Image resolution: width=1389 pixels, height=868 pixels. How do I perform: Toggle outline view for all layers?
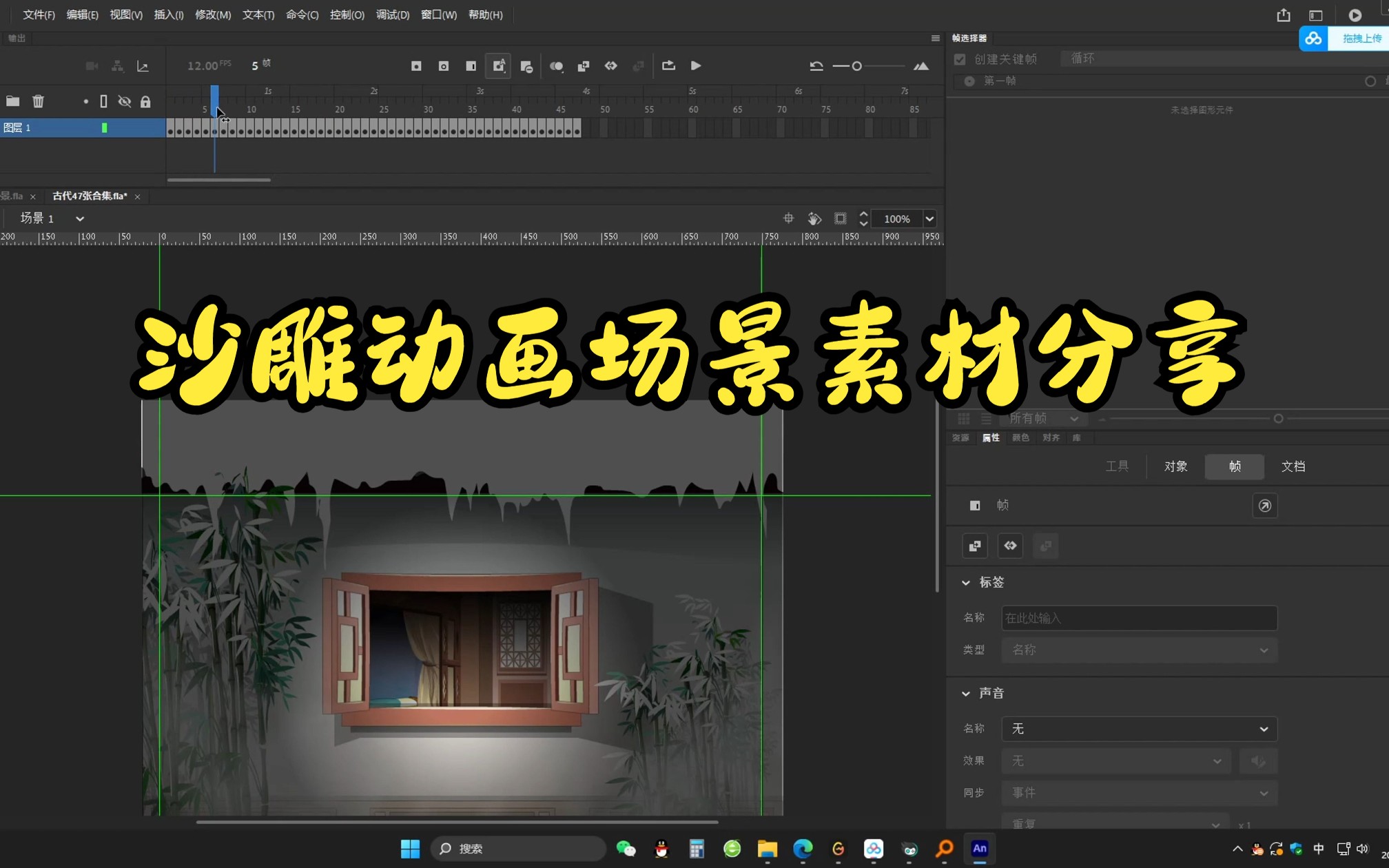(x=103, y=101)
